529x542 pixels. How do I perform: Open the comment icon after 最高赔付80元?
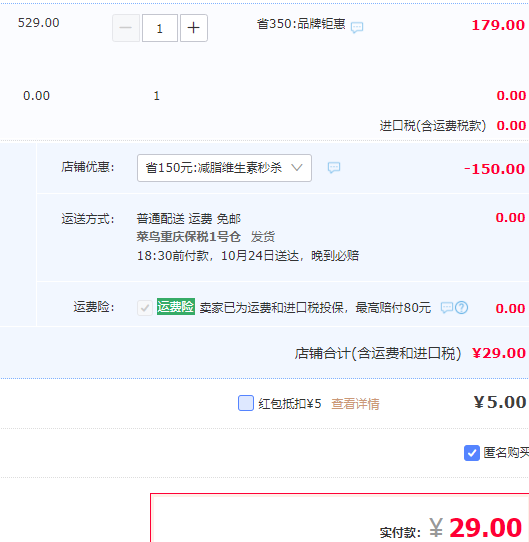[447, 307]
